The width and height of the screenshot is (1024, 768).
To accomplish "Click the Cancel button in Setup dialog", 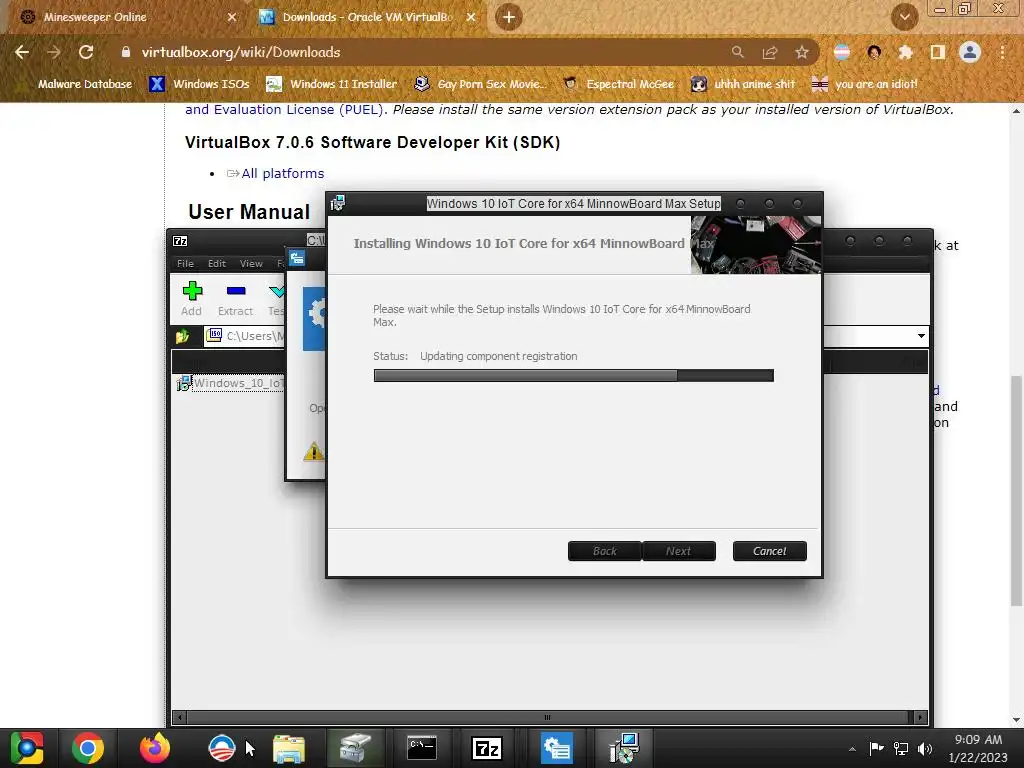I will pos(769,551).
